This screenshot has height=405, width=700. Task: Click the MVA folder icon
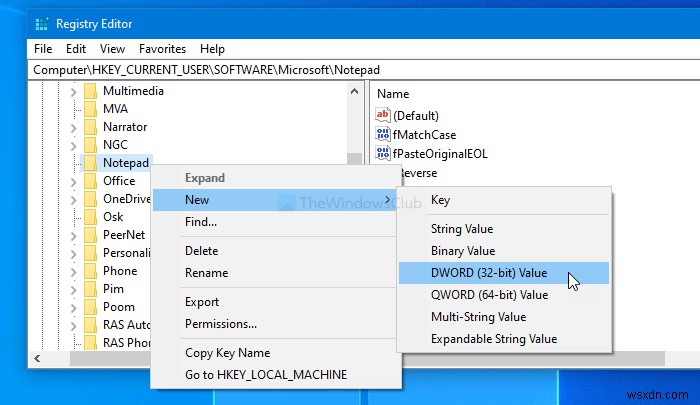point(91,109)
